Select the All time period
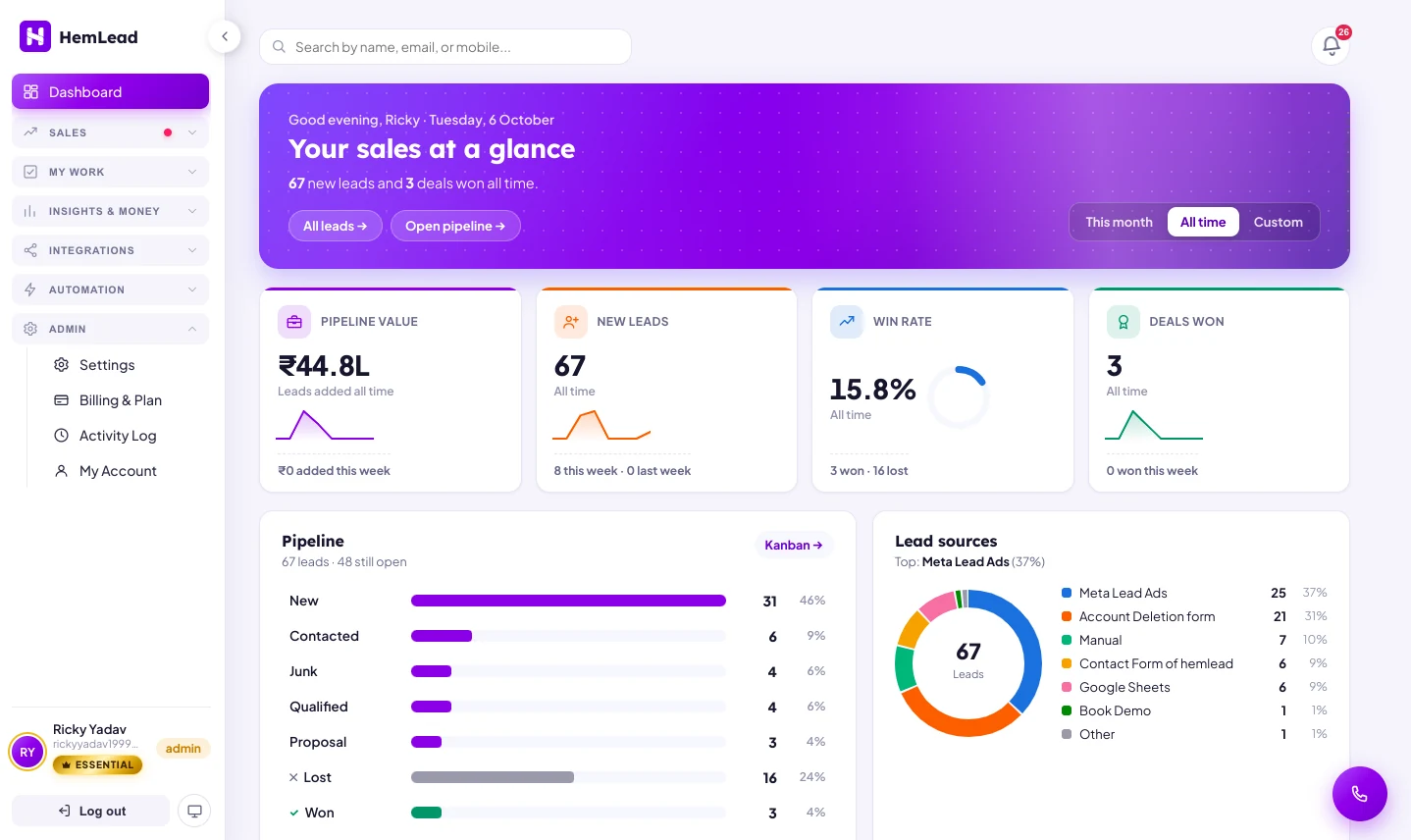This screenshot has width=1411, height=840. pyautogui.click(x=1203, y=222)
